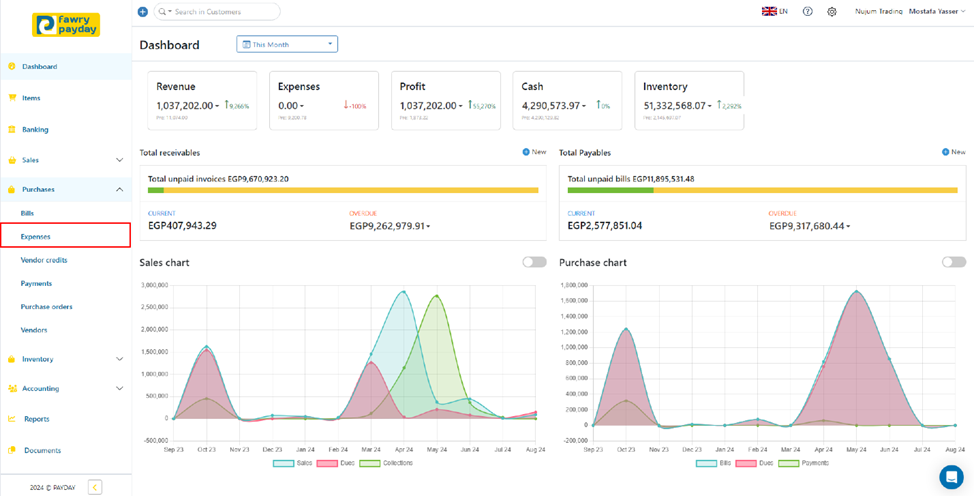Open settings gear icon in header
Screen dimensions: 974x496
(x=832, y=12)
